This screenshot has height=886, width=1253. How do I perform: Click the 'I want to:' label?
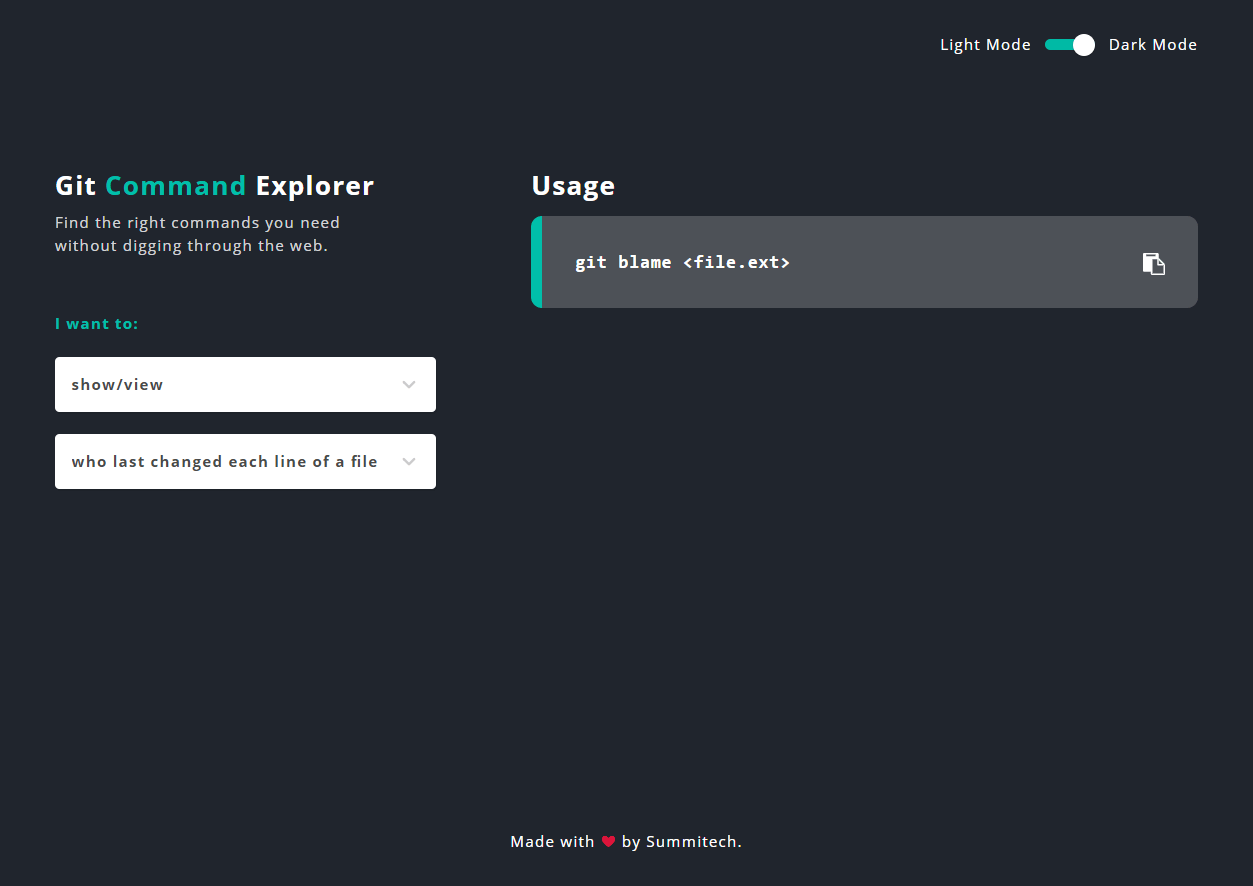point(97,324)
